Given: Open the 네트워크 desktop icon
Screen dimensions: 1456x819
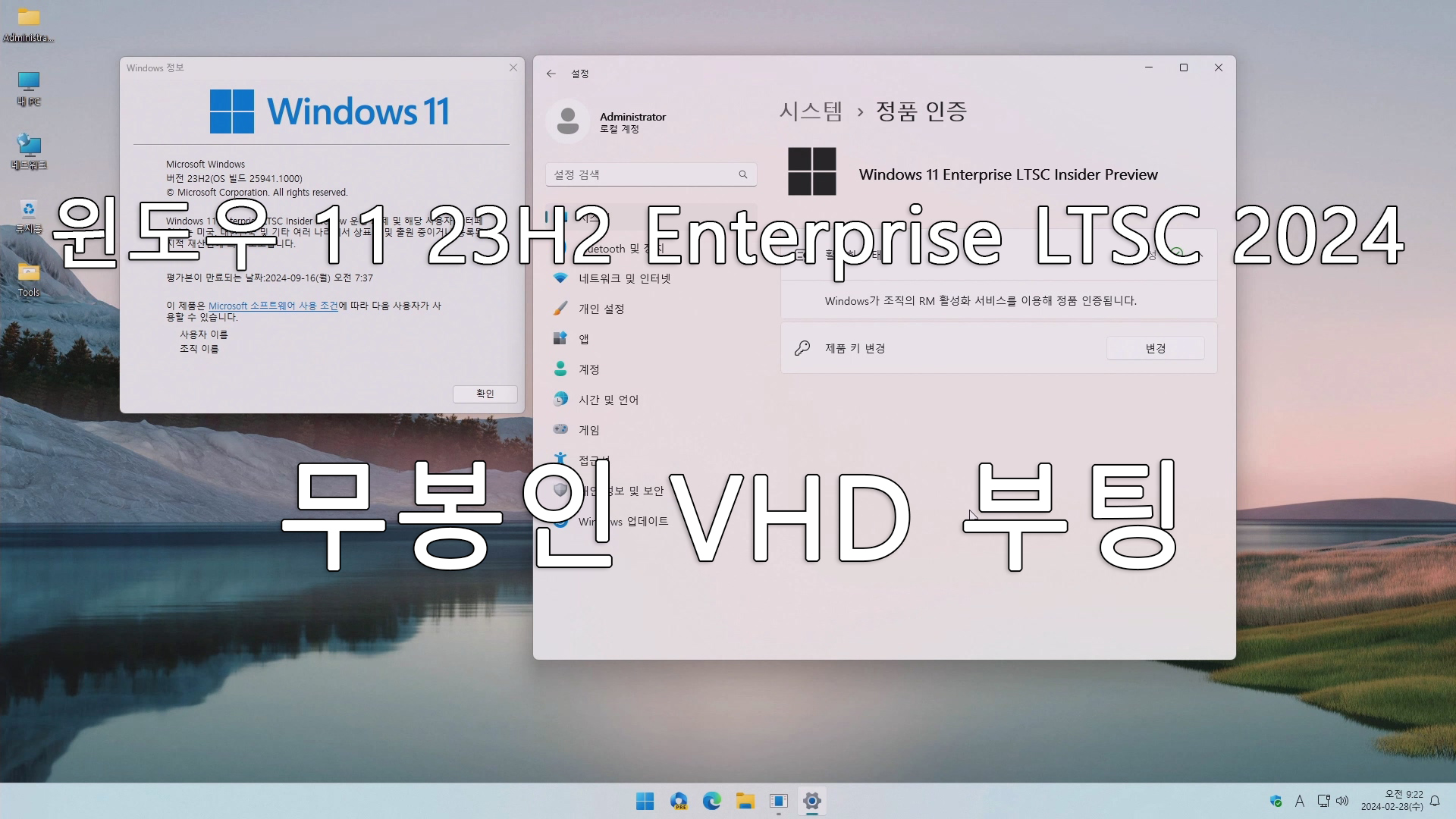Looking at the screenshot, I should (28, 152).
